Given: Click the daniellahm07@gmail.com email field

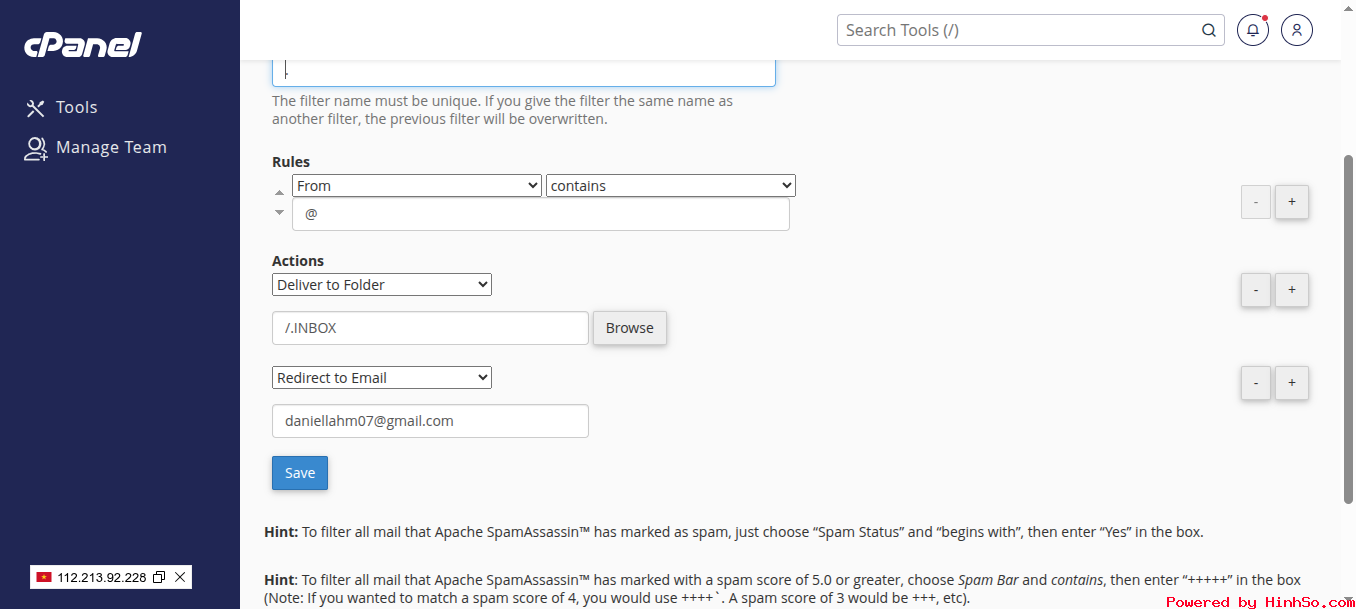Looking at the screenshot, I should pos(430,421).
